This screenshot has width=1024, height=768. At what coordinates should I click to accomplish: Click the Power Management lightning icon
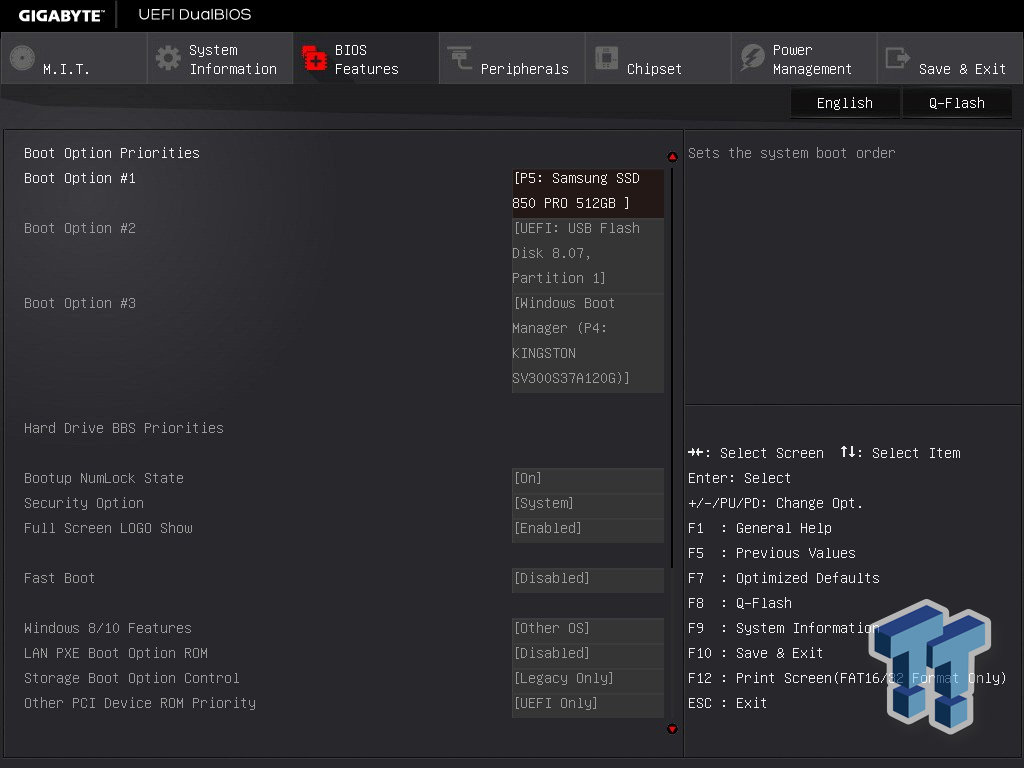[752, 58]
